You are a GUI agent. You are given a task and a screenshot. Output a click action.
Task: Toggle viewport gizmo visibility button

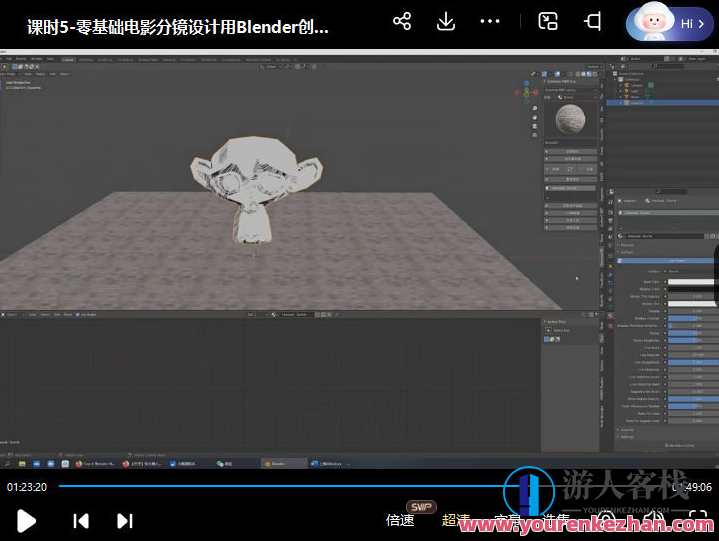click(545, 73)
